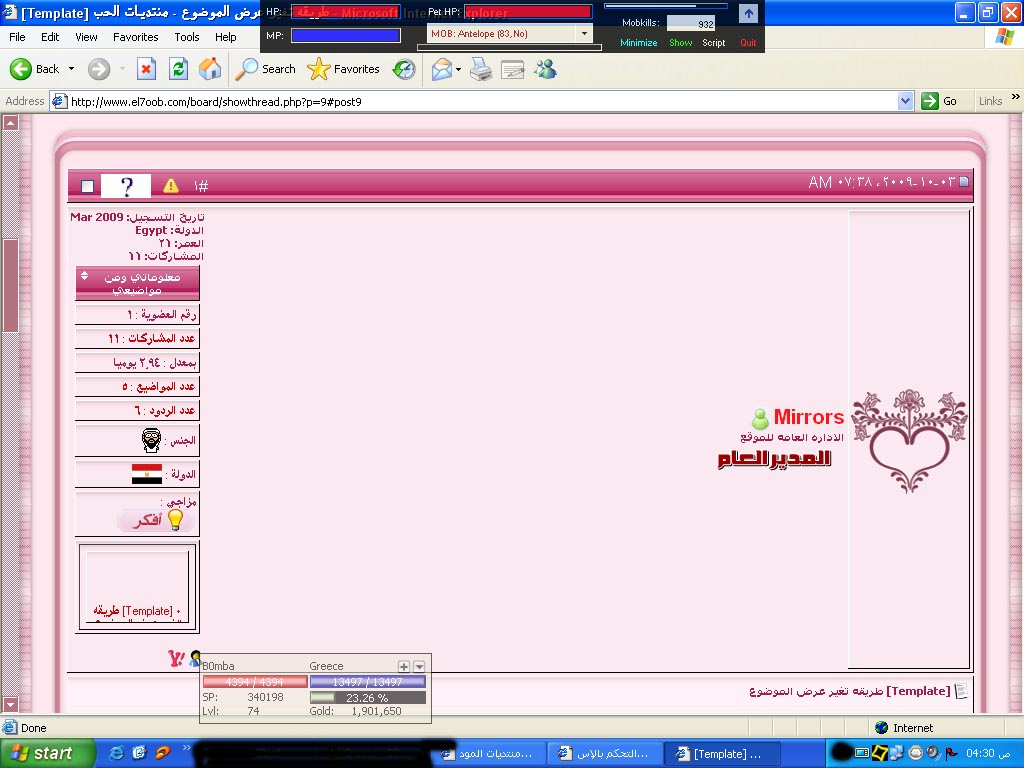Open the History toolbar icon
The width and height of the screenshot is (1024, 768).
pos(404,69)
